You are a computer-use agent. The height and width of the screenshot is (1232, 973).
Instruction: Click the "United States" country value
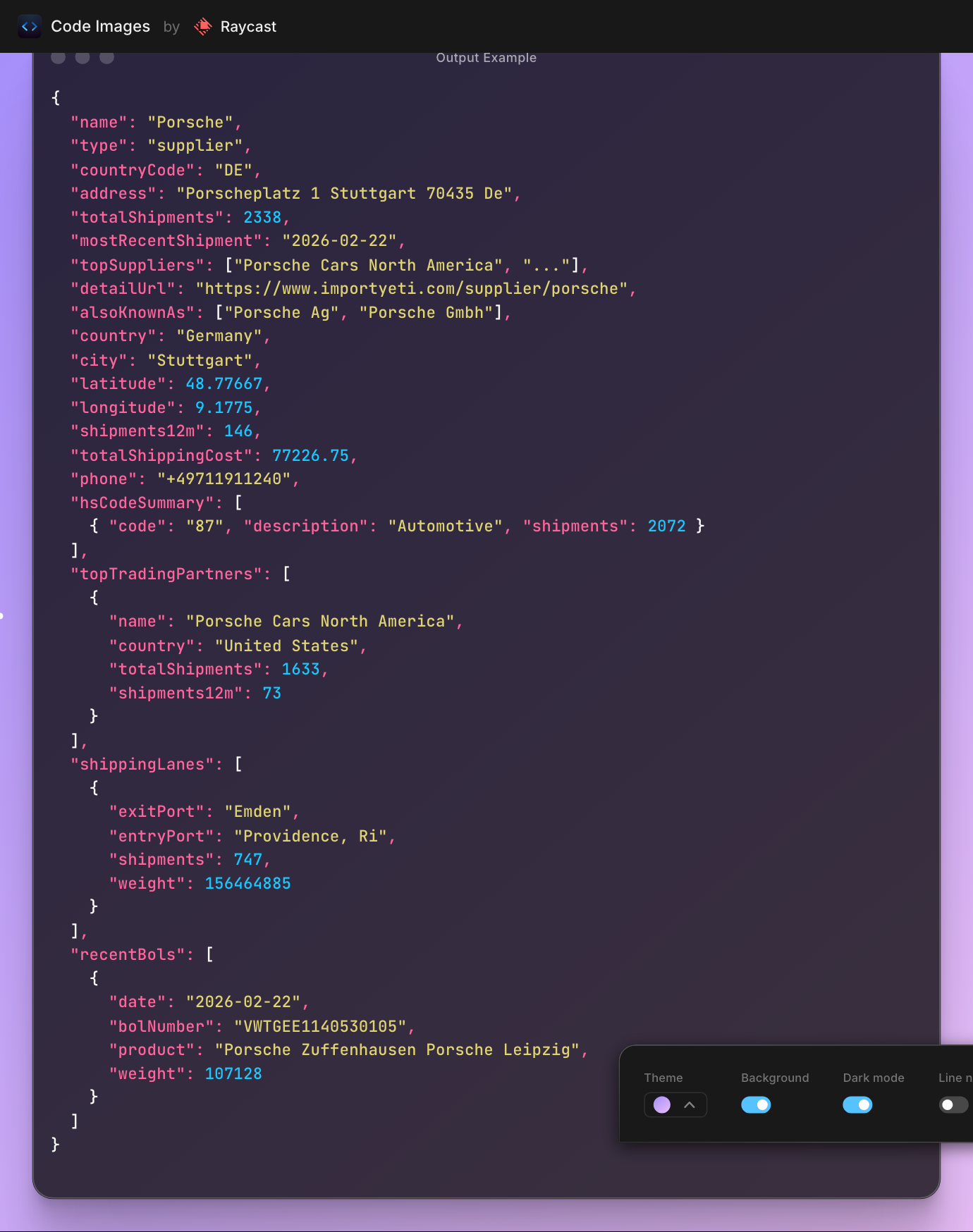tap(286, 646)
